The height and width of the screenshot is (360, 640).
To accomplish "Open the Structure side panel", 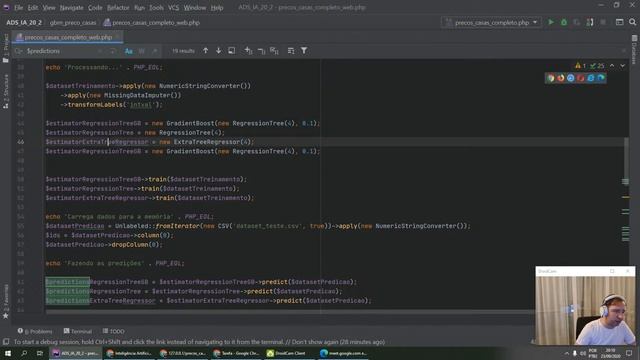I will (x=6, y=91).
